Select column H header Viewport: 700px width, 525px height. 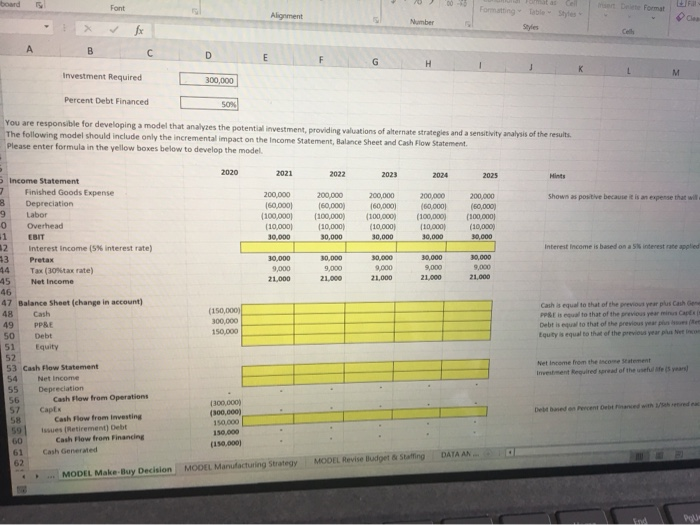pyautogui.click(x=428, y=64)
